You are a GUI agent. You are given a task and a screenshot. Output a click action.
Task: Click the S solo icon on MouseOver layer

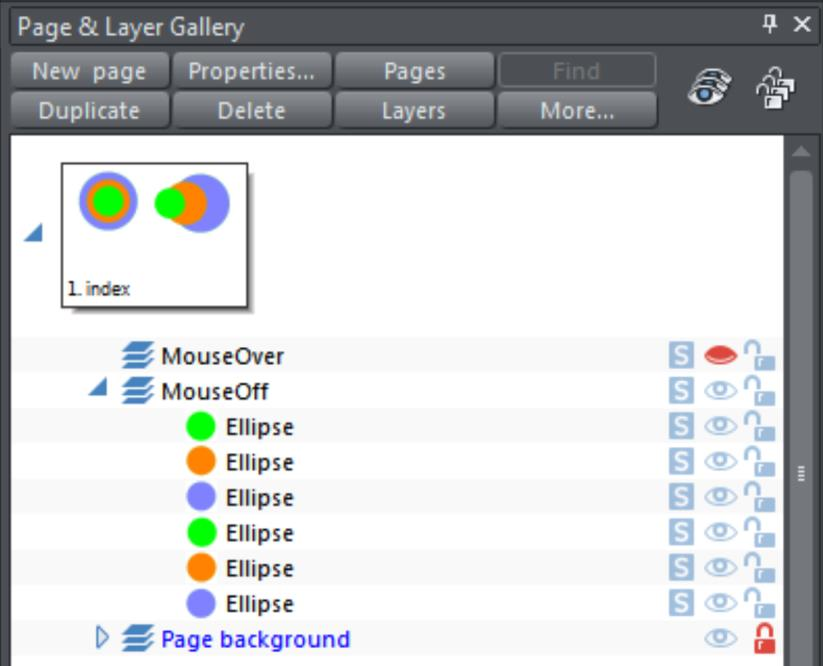681,355
